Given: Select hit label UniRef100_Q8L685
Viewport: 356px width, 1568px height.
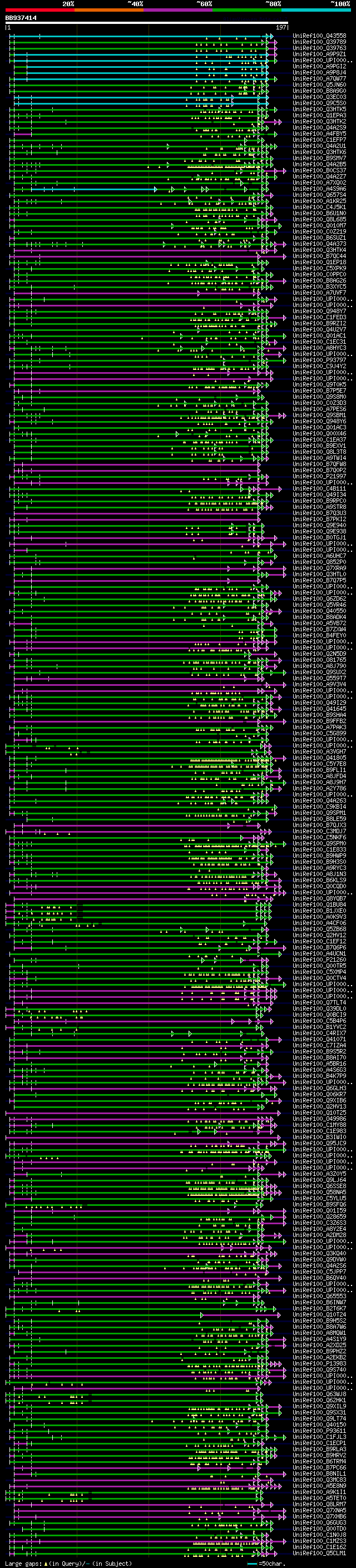Looking at the screenshot, I should (319, 219).
